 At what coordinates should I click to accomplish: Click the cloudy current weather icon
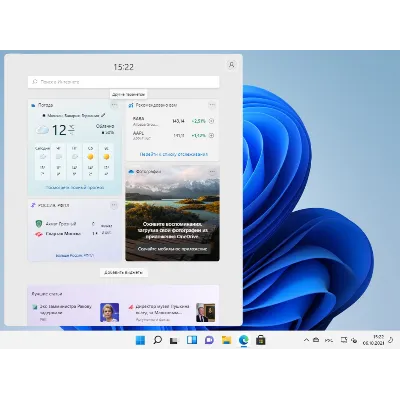tap(42, 130)
